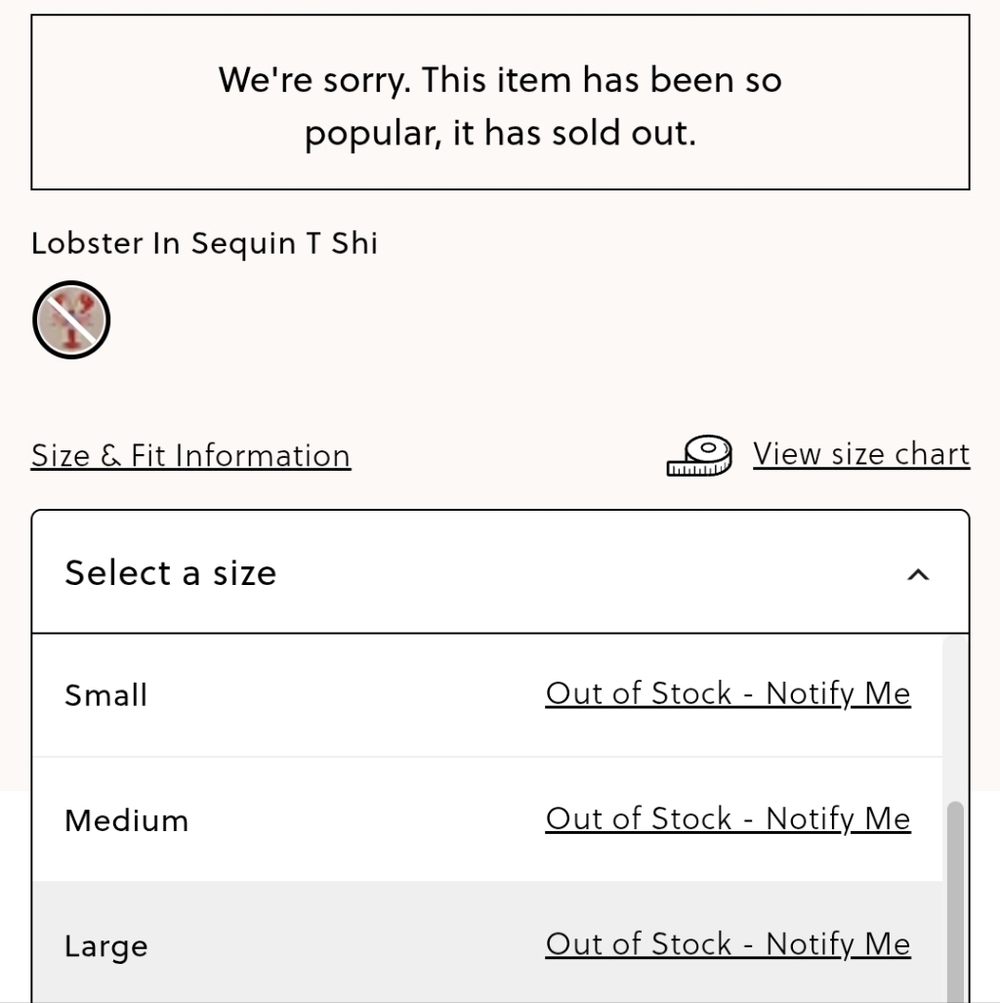Viewport: 1000px width, 1003px height.
Task: Open the Size & Fit Information link
Action: pyautogui.click(x=191, y=455)
